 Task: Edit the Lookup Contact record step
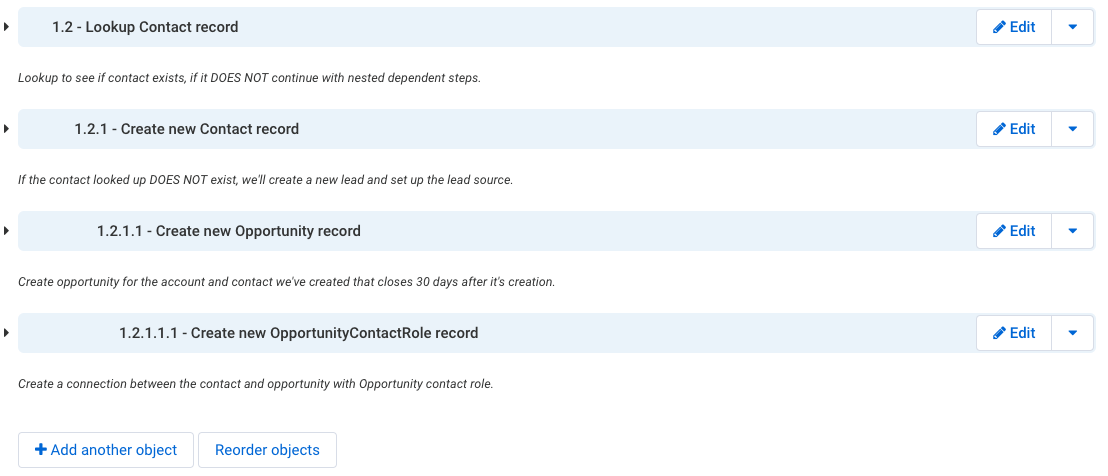tap(1014, 27)
